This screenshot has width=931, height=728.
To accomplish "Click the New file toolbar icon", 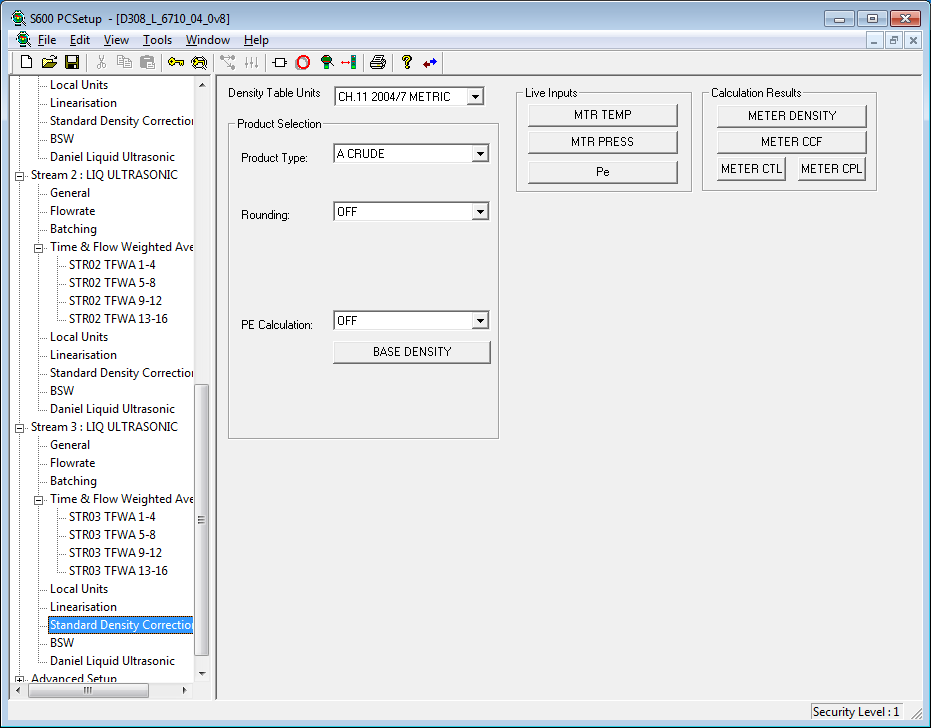I will point(27,62).
